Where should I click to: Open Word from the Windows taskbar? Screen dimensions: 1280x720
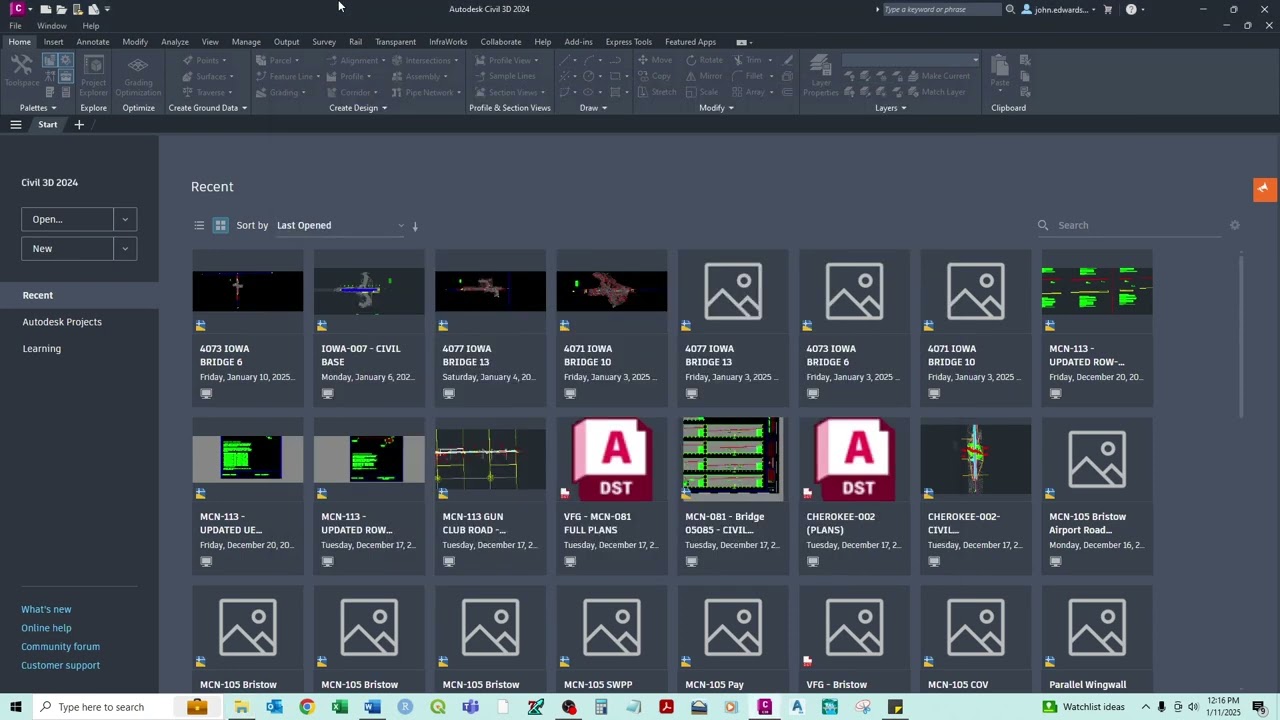(372, 707)
